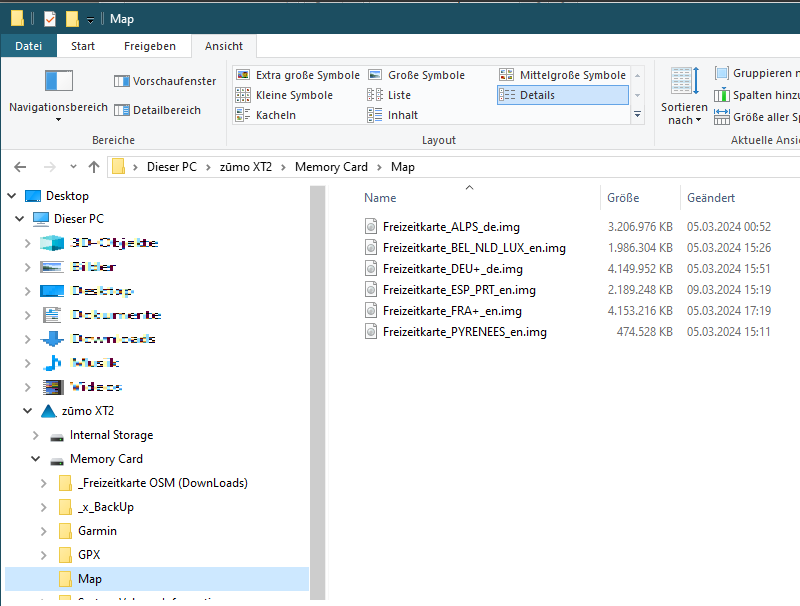Select Downloads in navigation tree
Image resolution: width=800 pixels, height=606 pixels.
pos(113,339)
